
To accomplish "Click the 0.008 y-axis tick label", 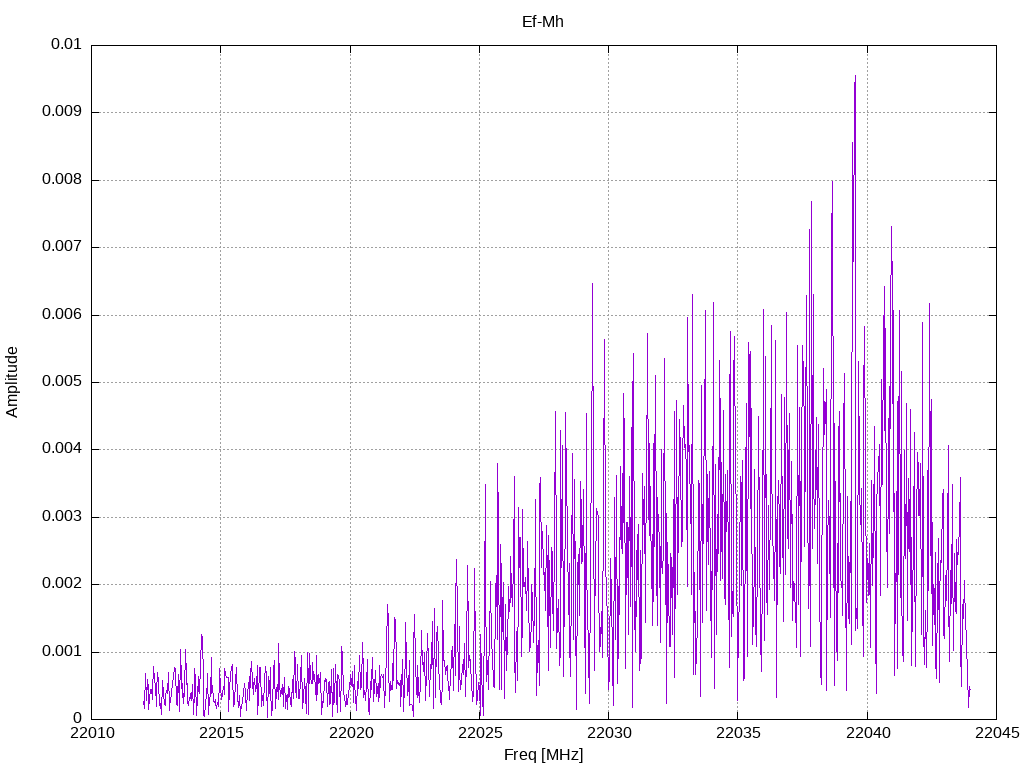I will pyautogui.click(x=61, y=180).
